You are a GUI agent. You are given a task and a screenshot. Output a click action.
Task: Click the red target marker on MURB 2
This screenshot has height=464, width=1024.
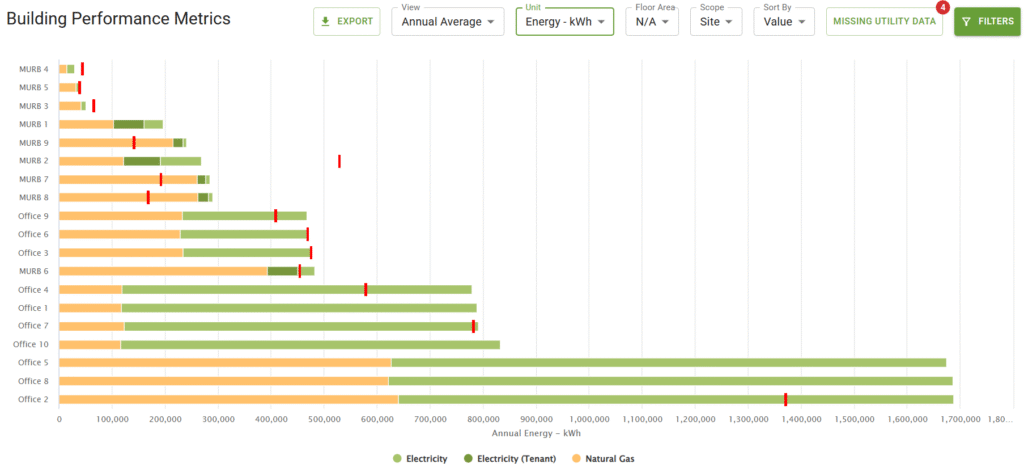pos(339,161)
